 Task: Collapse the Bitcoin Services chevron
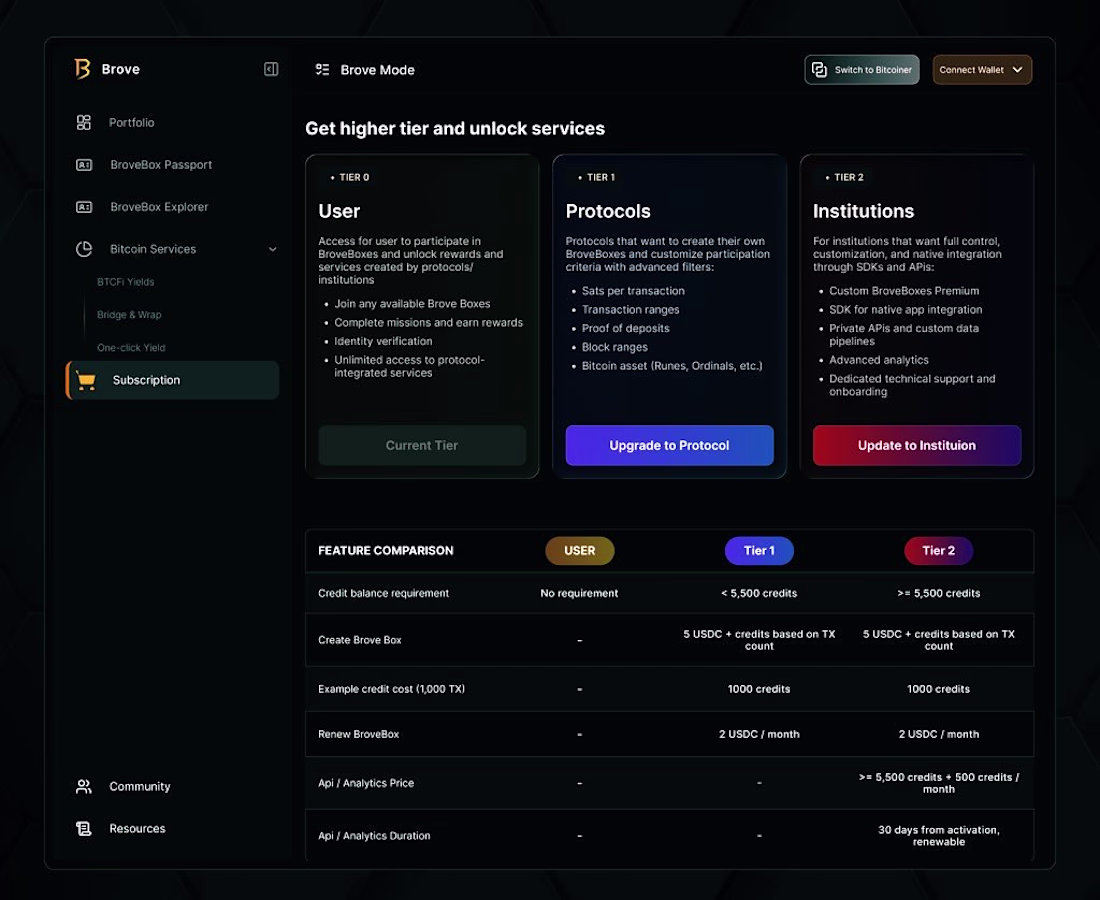[x=272, y=249]
